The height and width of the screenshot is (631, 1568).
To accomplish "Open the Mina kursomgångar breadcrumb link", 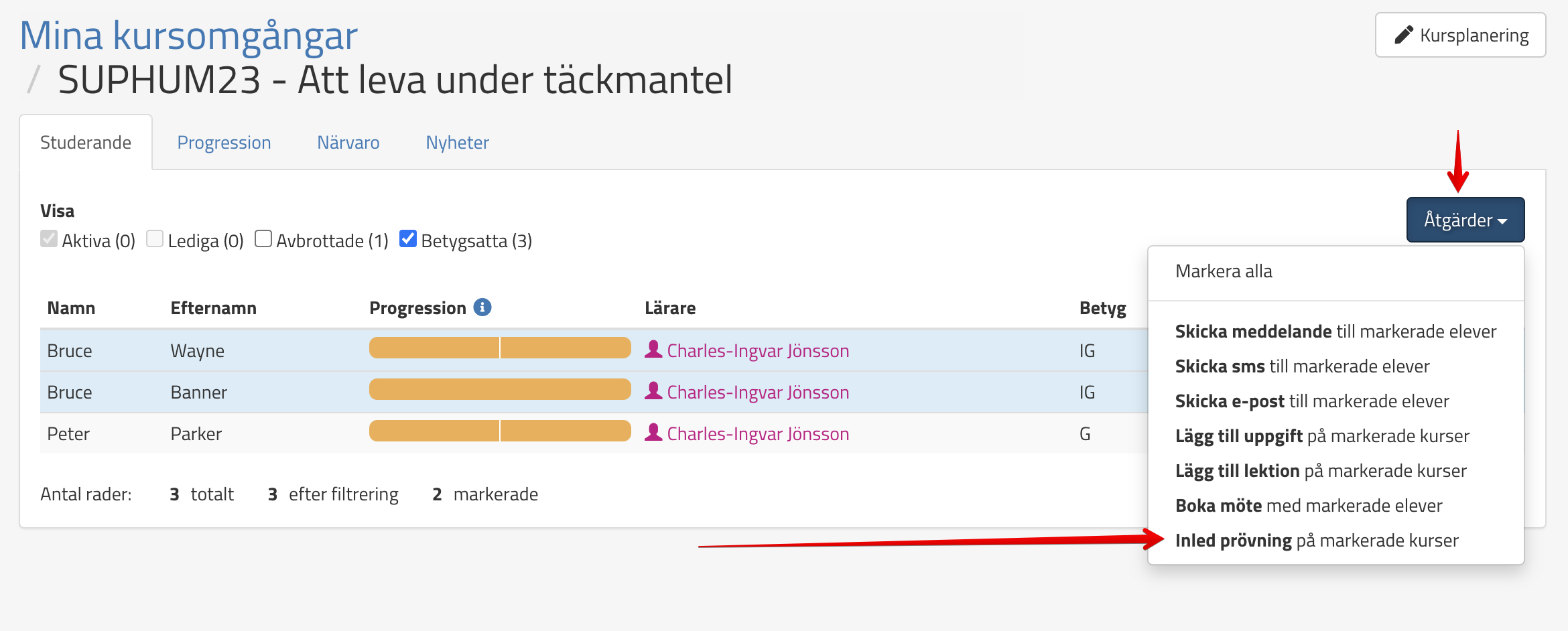I will coord(188,36).
